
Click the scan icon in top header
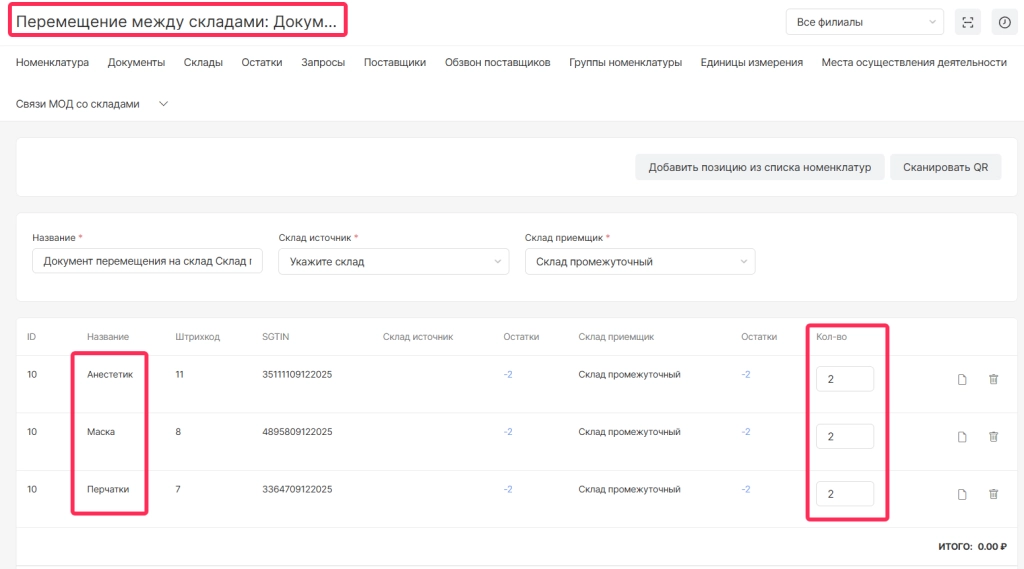(967, 22)
